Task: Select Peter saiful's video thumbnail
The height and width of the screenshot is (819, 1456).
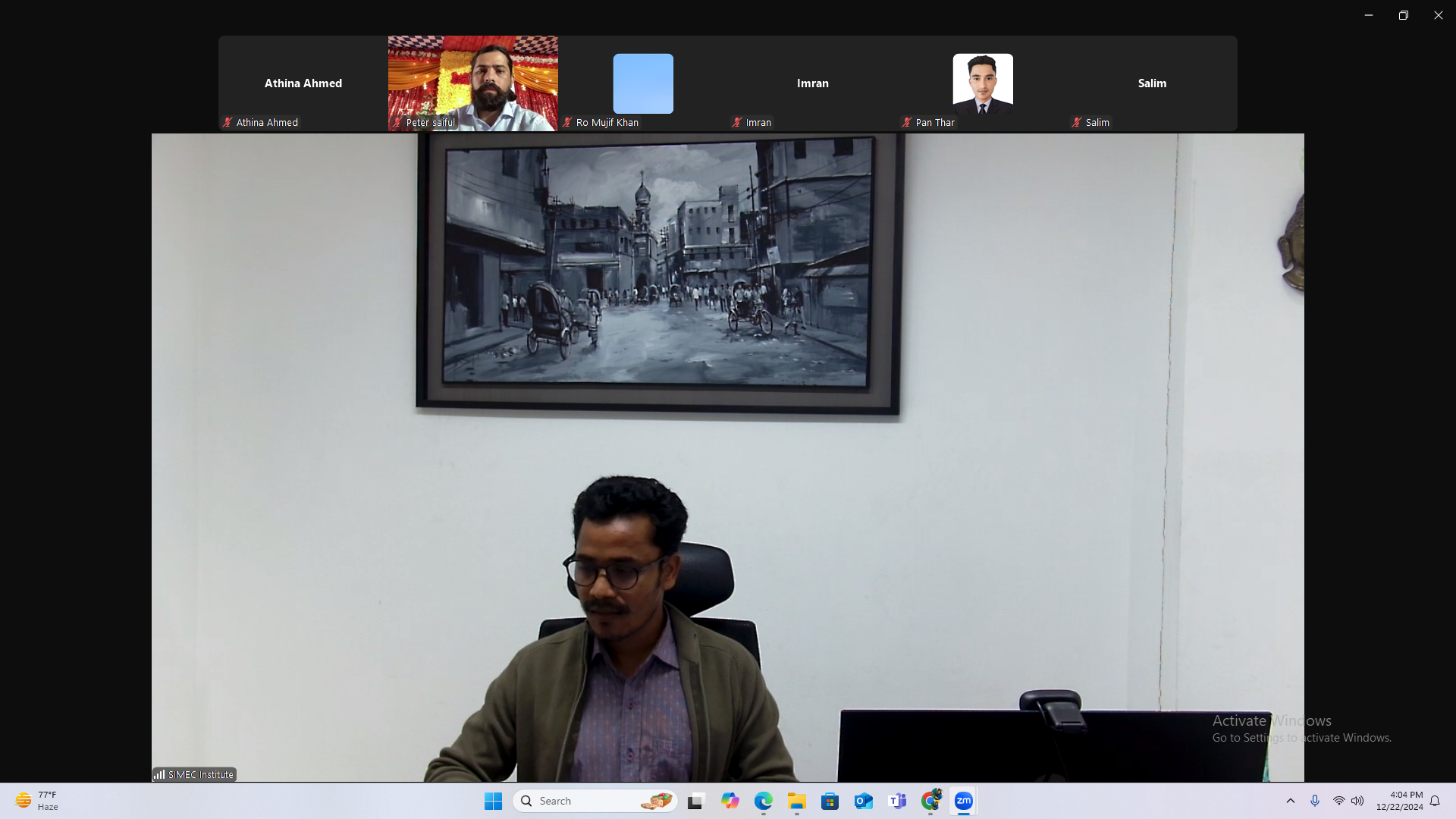Action: 472,80
